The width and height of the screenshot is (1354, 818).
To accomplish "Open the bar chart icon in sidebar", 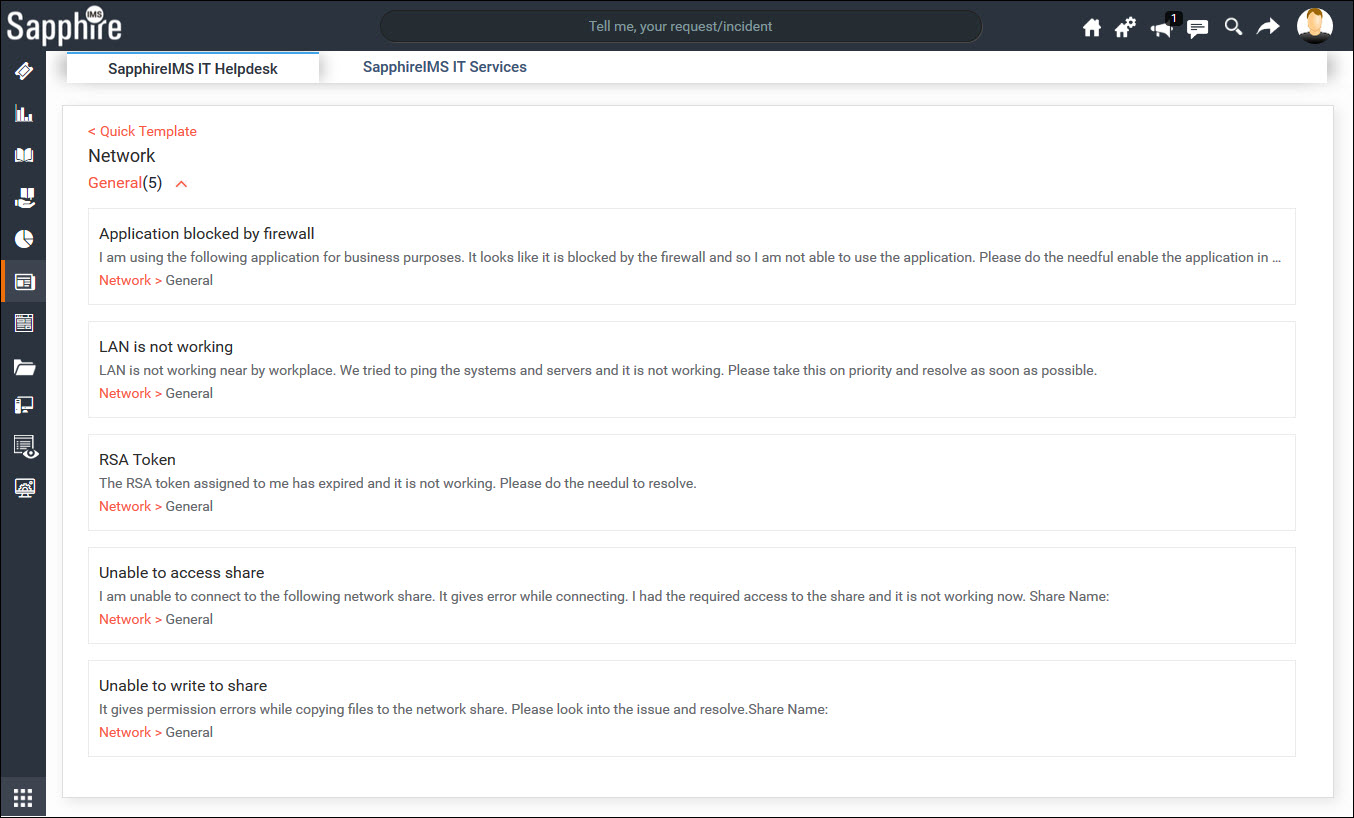I will coord(24,113).
